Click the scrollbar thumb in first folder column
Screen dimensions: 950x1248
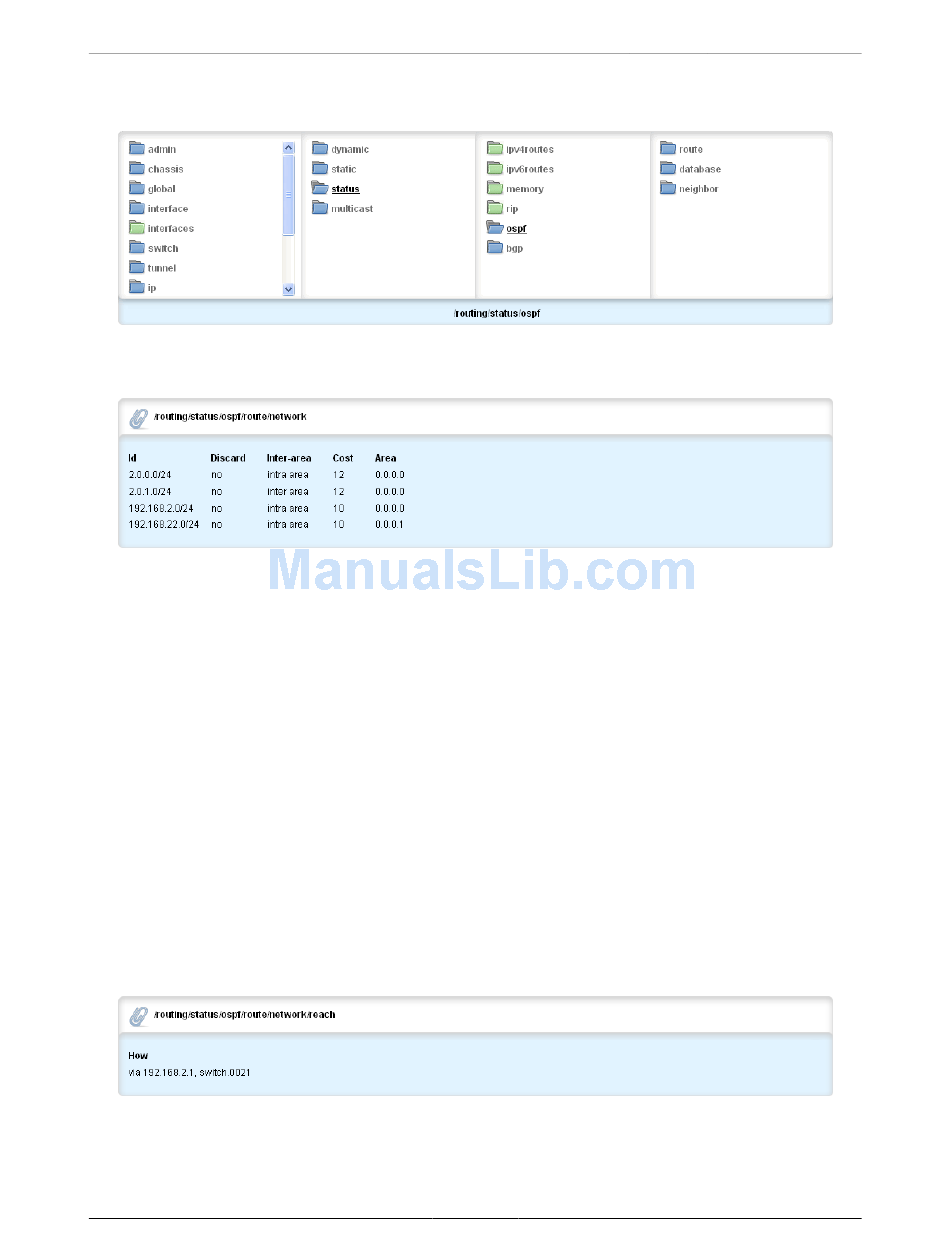pyautogui.click(x=289, y=195)
